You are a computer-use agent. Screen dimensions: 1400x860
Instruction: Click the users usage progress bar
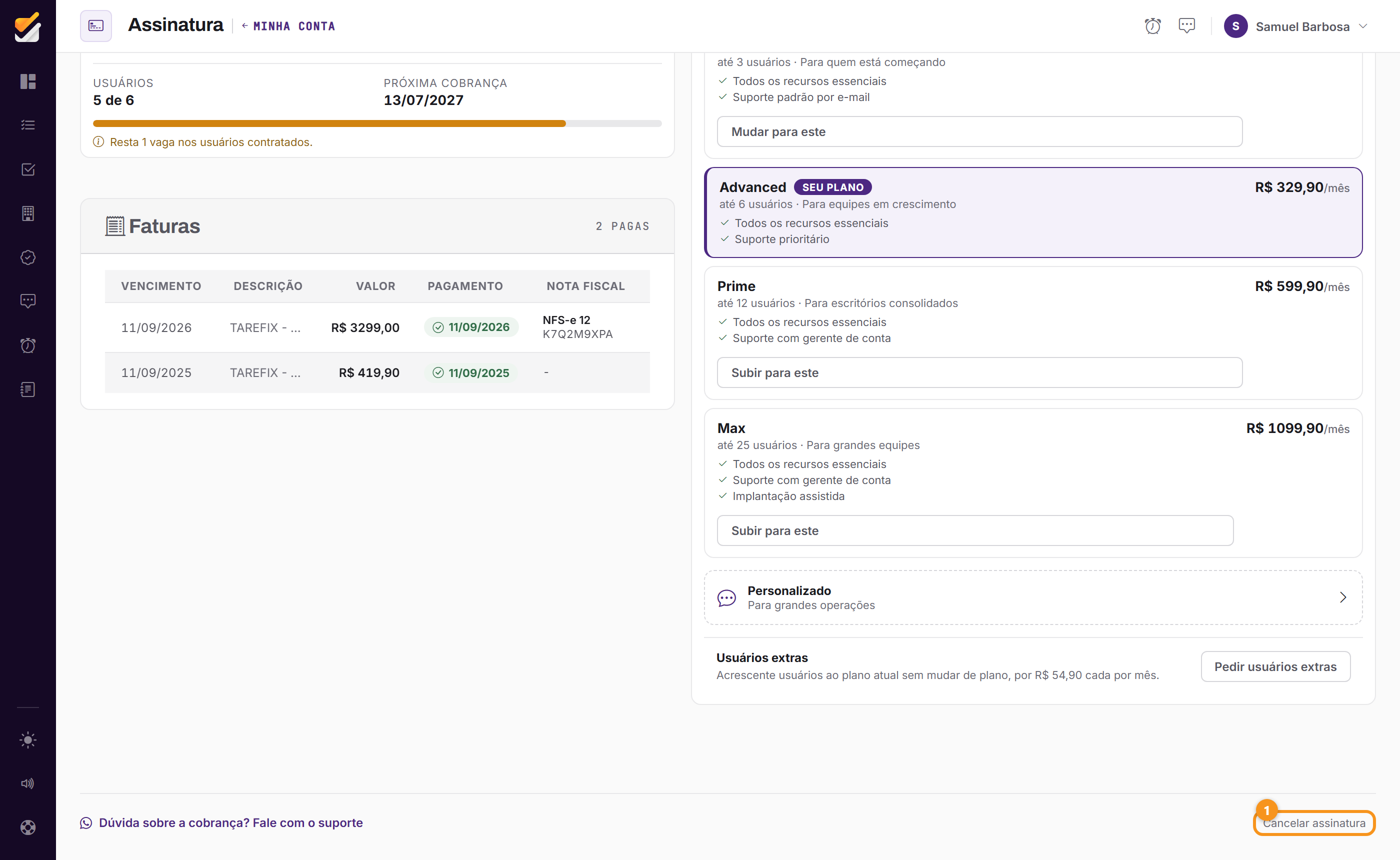pos(377,123)
